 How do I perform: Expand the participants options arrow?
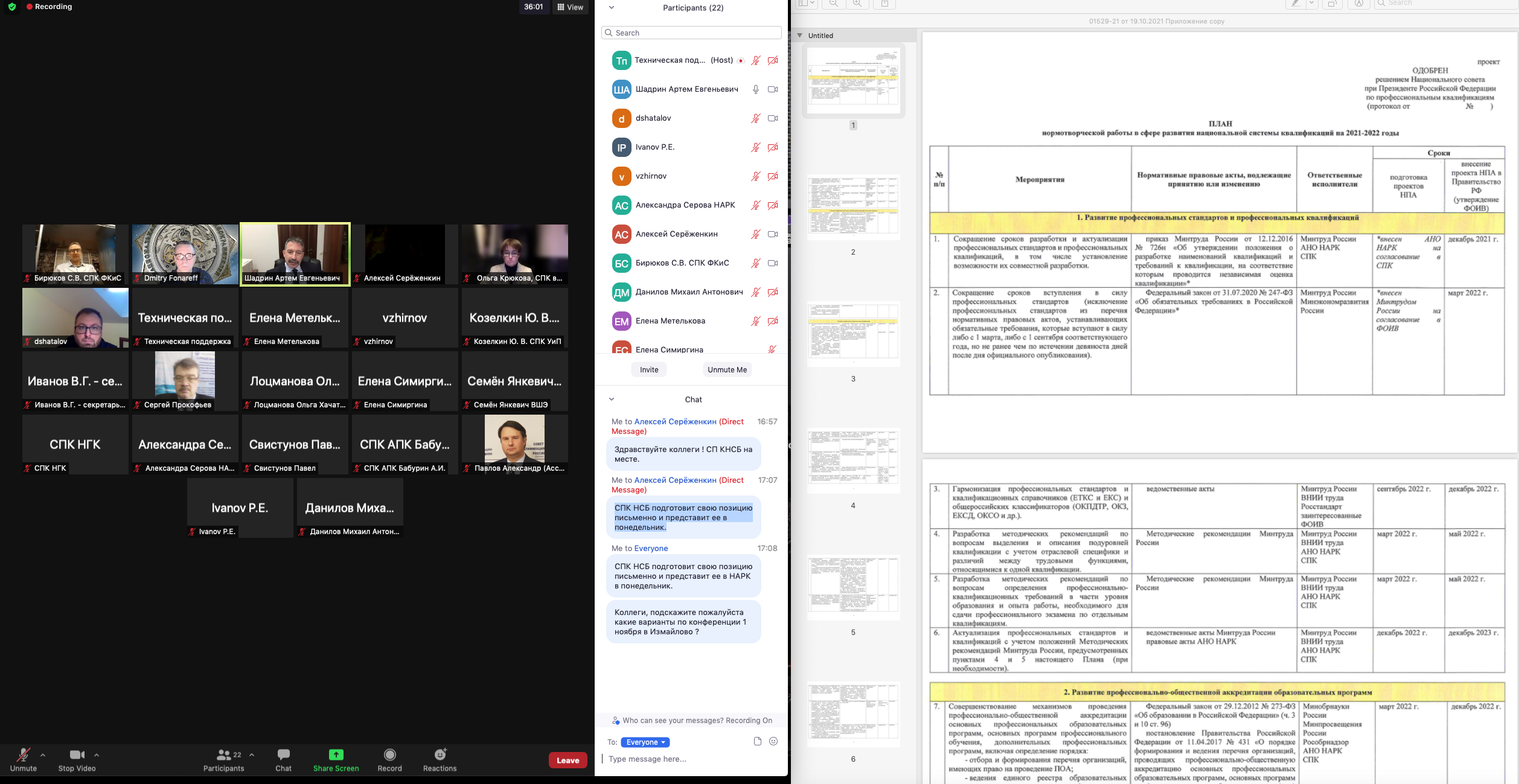pos(252,754)
